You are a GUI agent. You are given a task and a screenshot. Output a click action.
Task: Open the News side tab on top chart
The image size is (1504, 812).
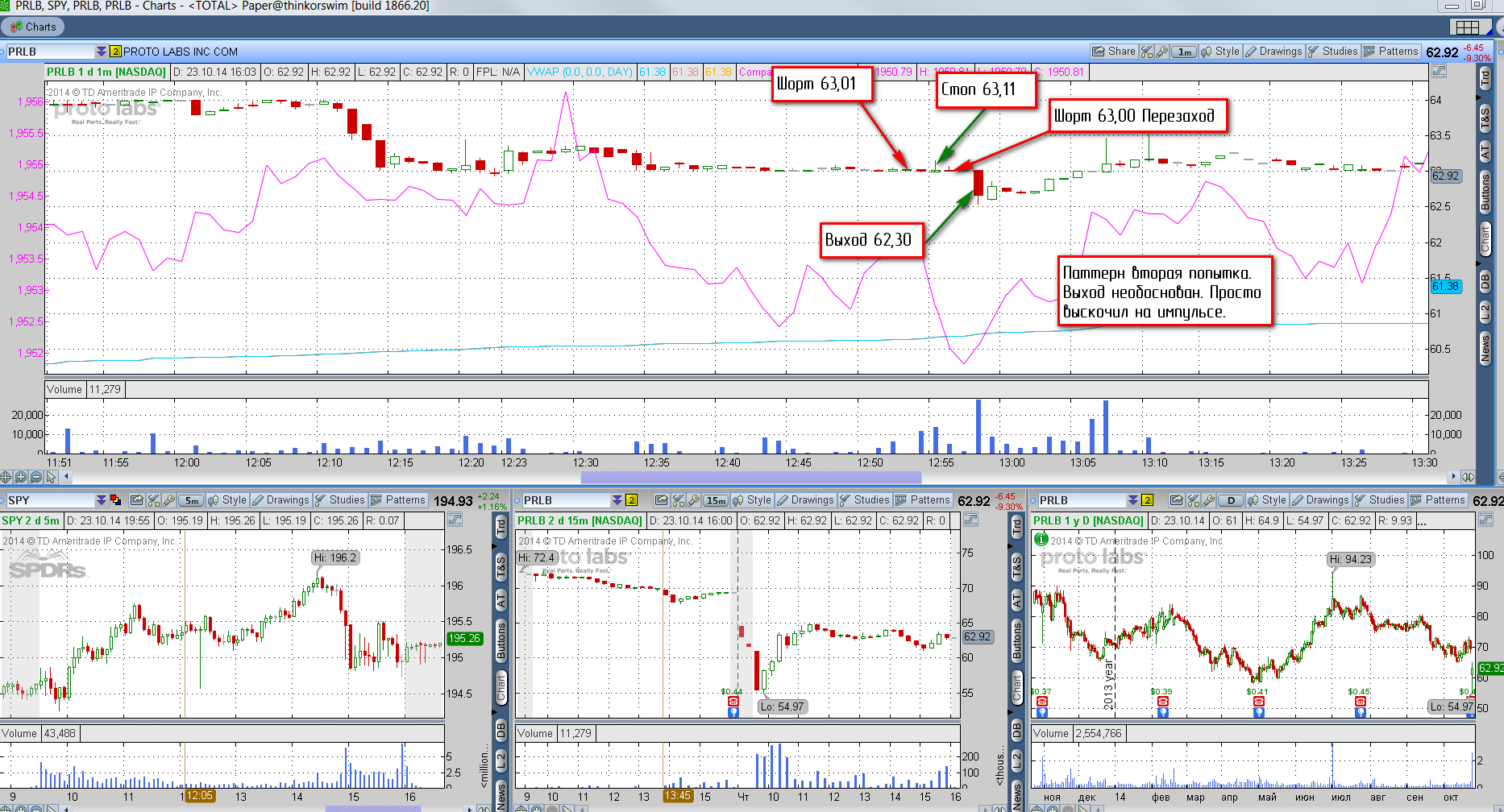click(x=1485, y=349)
